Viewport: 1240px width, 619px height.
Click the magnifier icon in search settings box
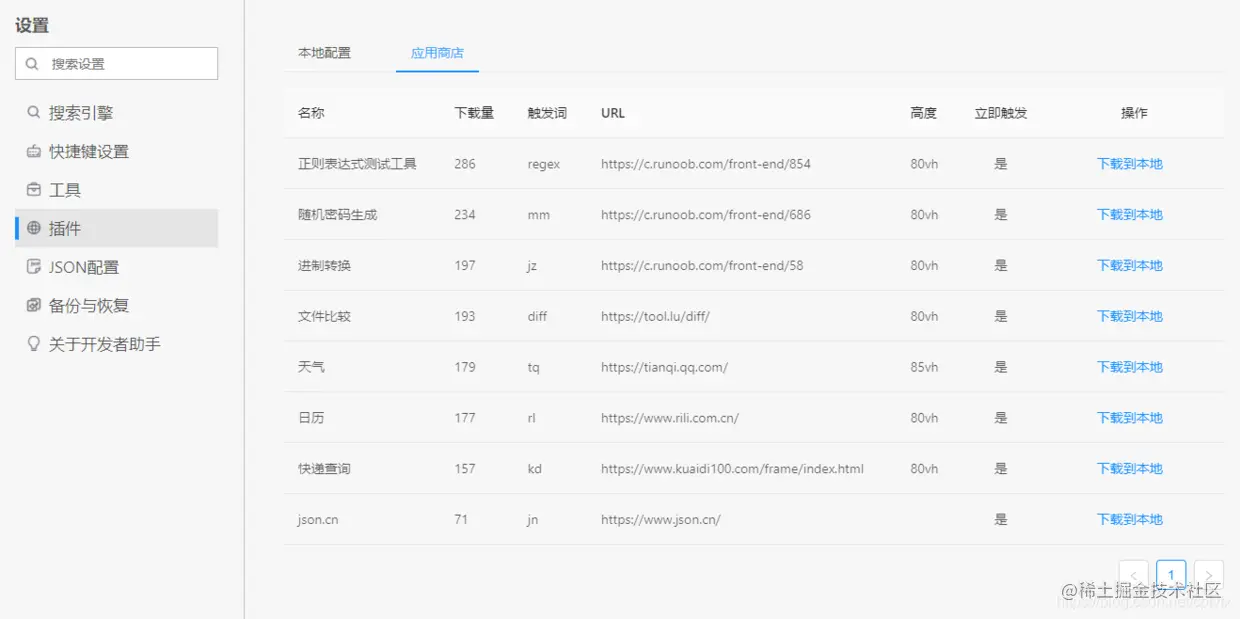pyautogui.click(x=33, y=64)
